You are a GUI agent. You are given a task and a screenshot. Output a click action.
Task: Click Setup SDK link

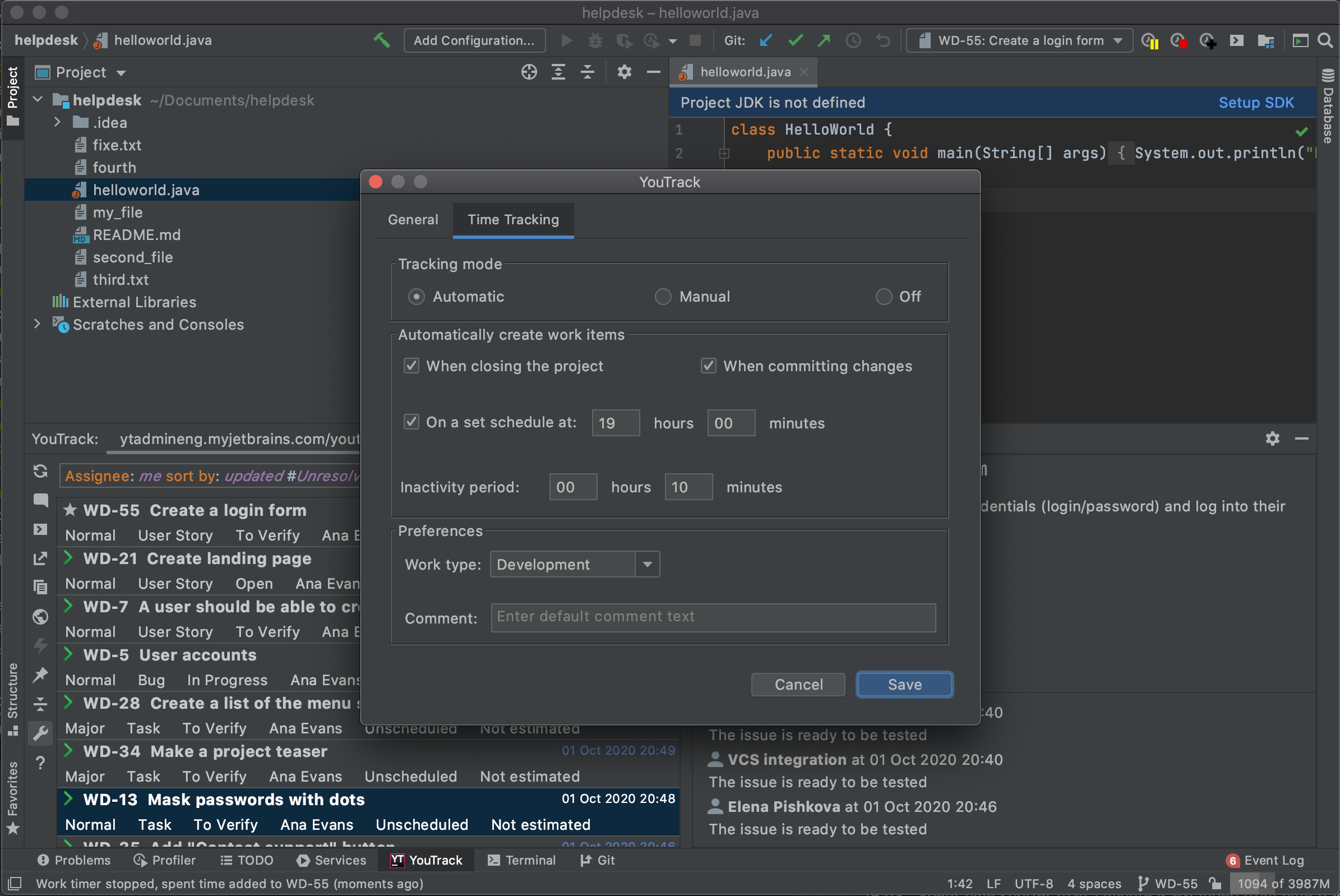point(1256,102)
